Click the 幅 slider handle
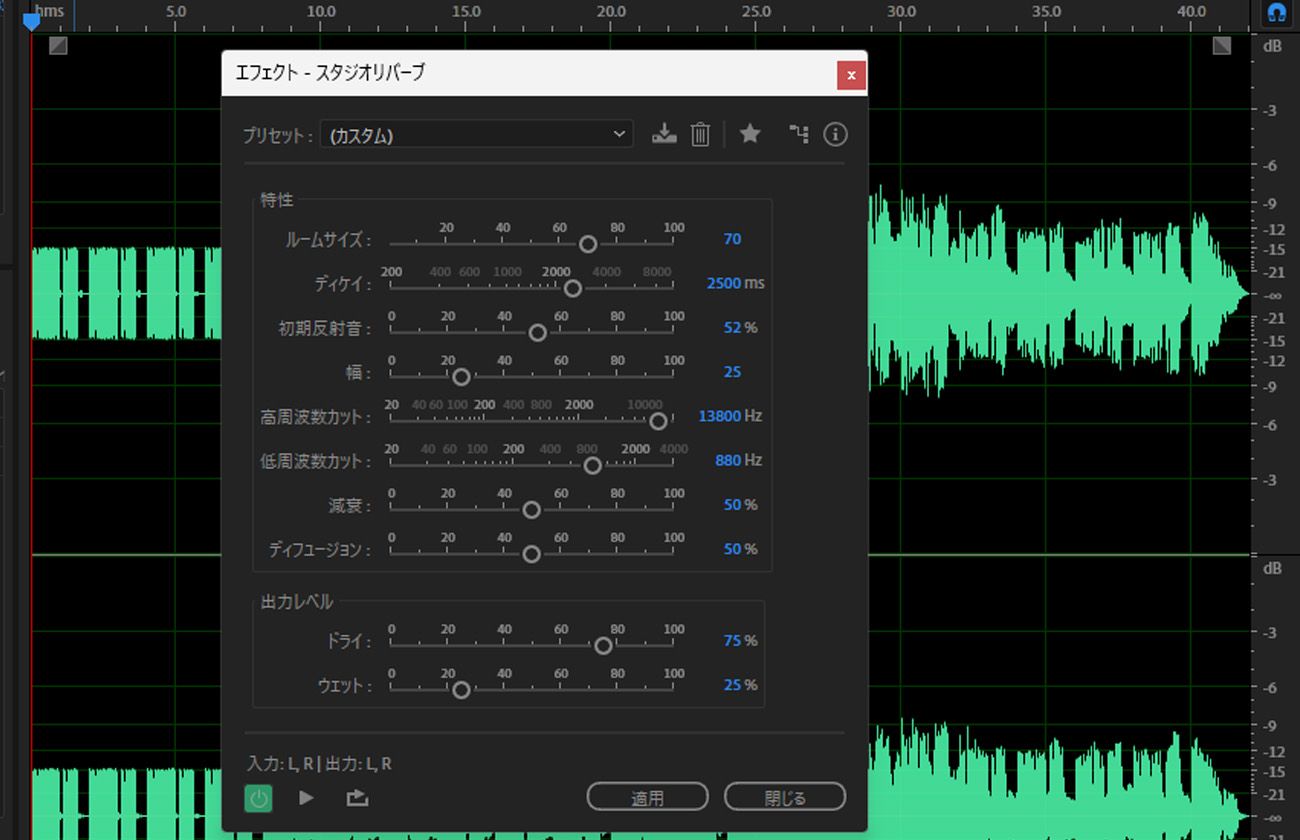Screen dimensions: 1300x840 click(461, 377)
